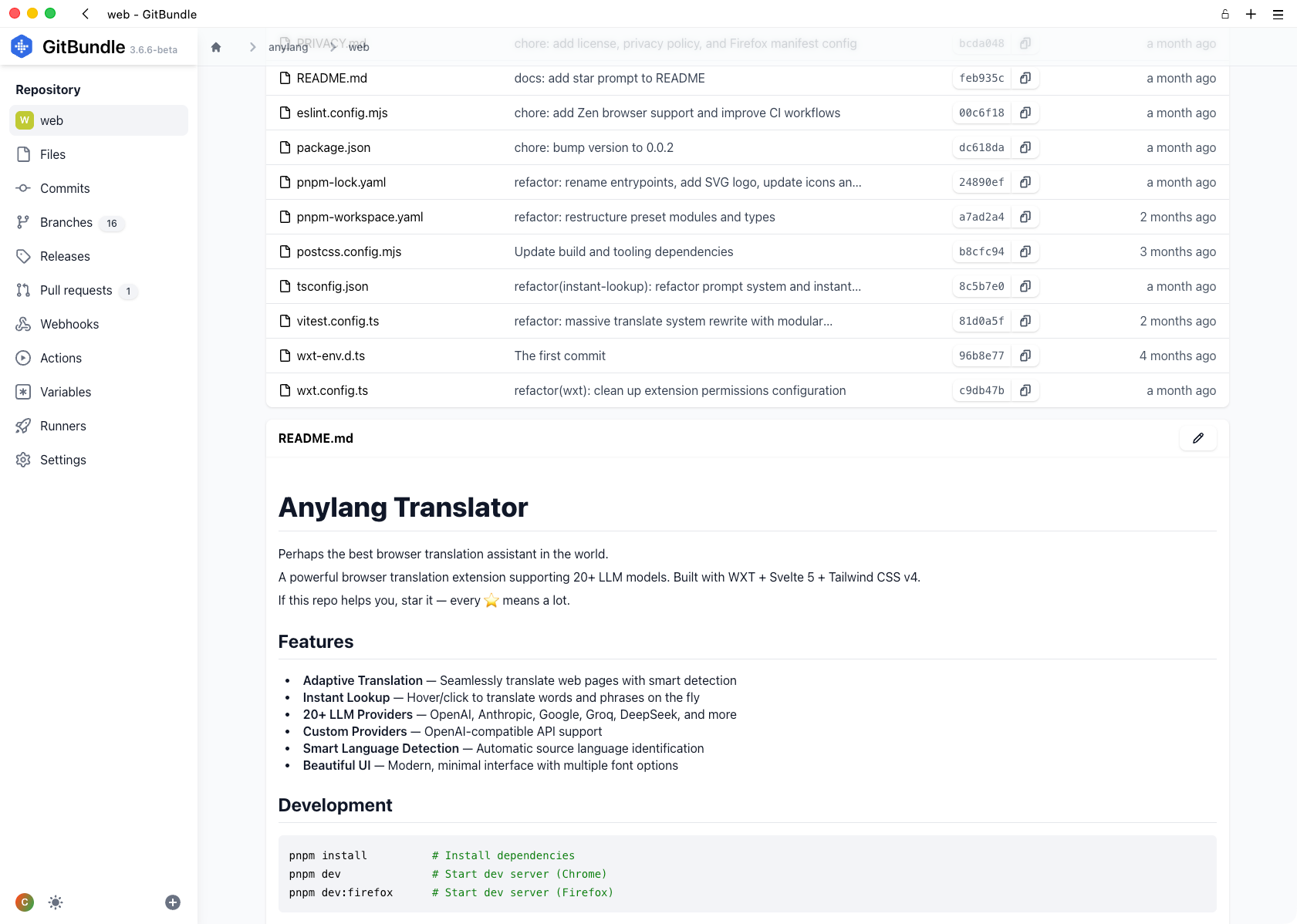Click the anylang breadcrumb link
The height and width of the screenshot is (924, 1297).
click(x=288, y=47)
